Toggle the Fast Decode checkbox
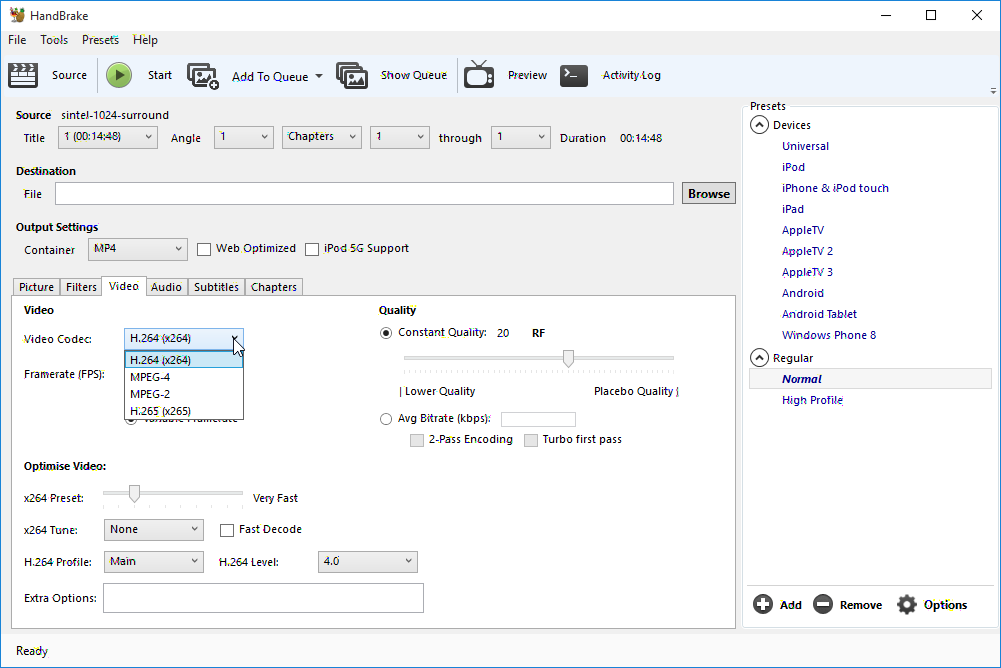Viewport: 1001px width, 668px height. pos(227,530)
